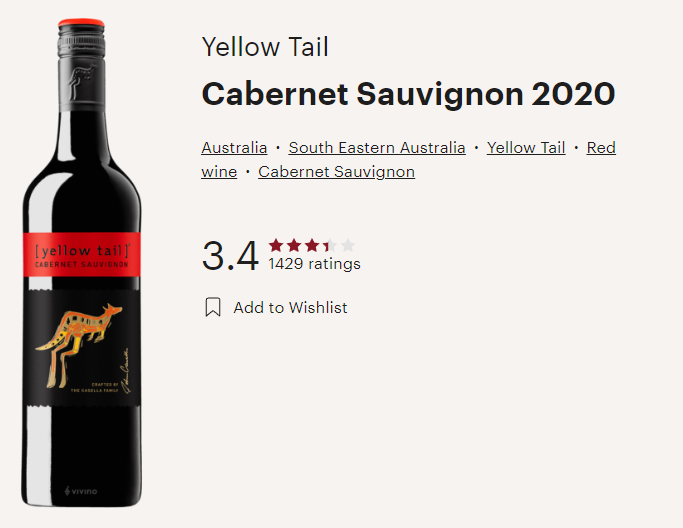Select the first filled rating star
Image resolution: width=683 pixels, height=528 pixels.
click(276, 246)
